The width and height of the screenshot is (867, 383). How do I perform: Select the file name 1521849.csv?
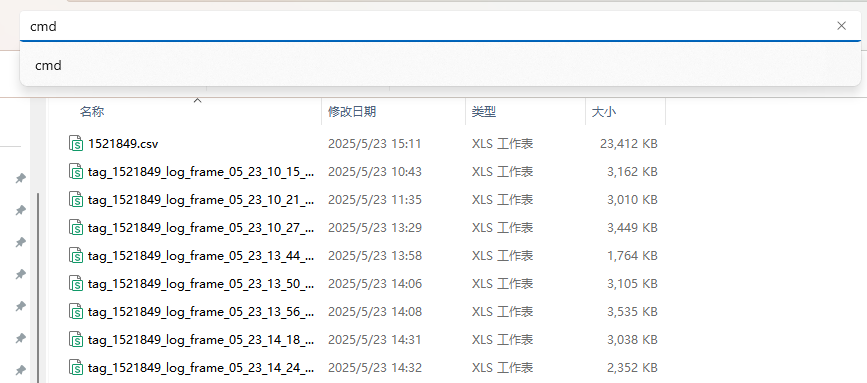click(x=123, y=144)
